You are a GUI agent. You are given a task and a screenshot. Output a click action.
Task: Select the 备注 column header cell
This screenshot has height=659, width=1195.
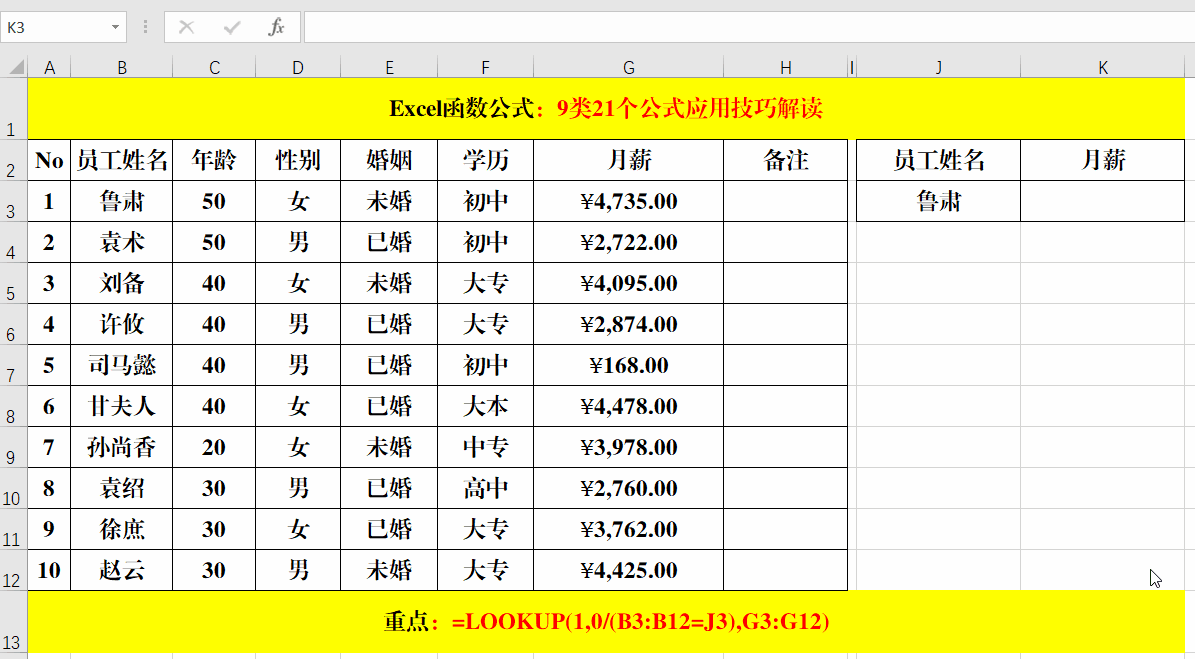[x=785, y=159]
